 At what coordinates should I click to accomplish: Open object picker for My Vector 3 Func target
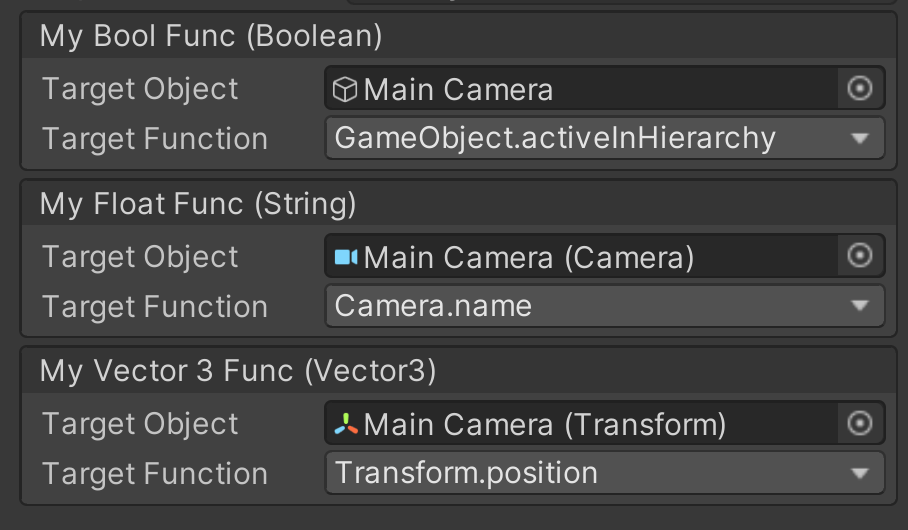(x=860, y=424)
